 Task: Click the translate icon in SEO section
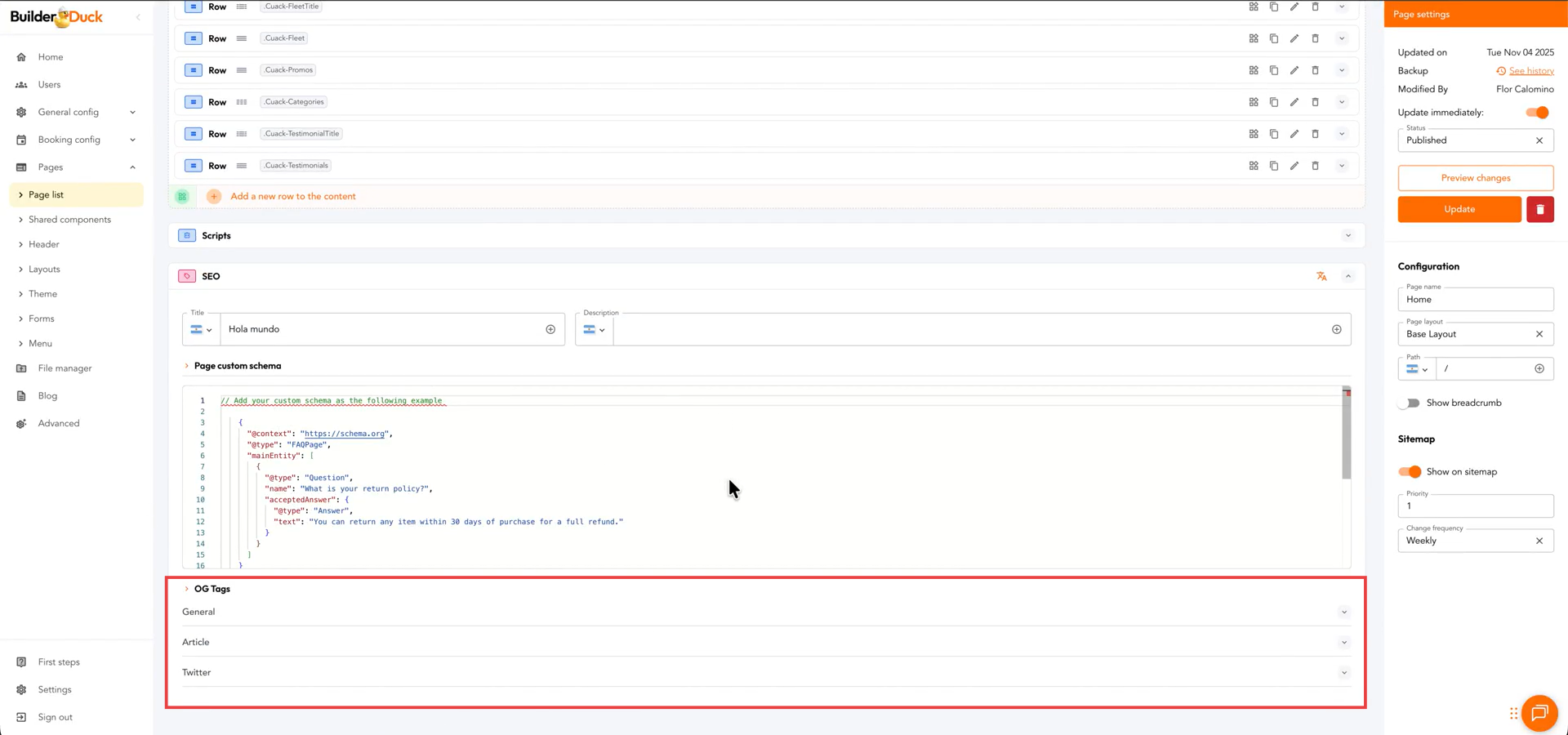pyautogui.click(x=1321, y=277)
